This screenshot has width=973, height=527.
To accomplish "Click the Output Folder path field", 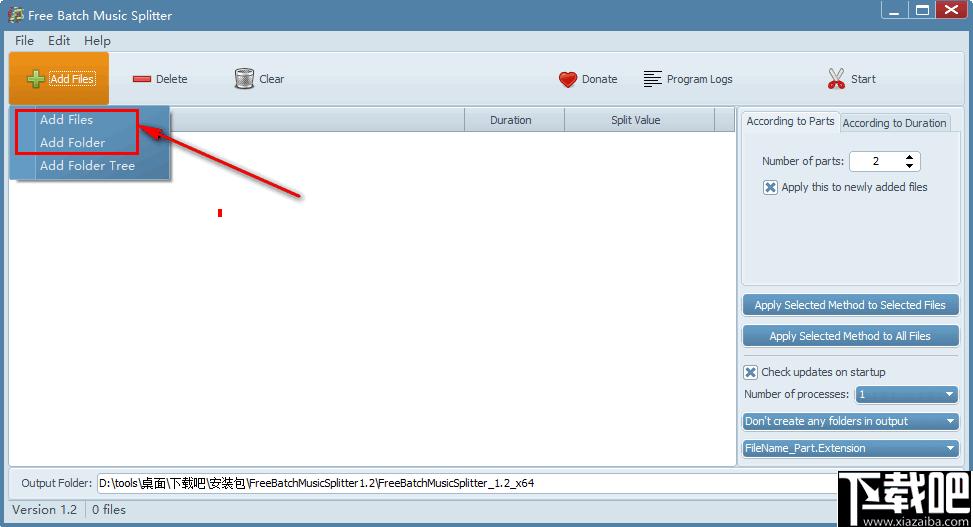I will (x=460, y=483).
